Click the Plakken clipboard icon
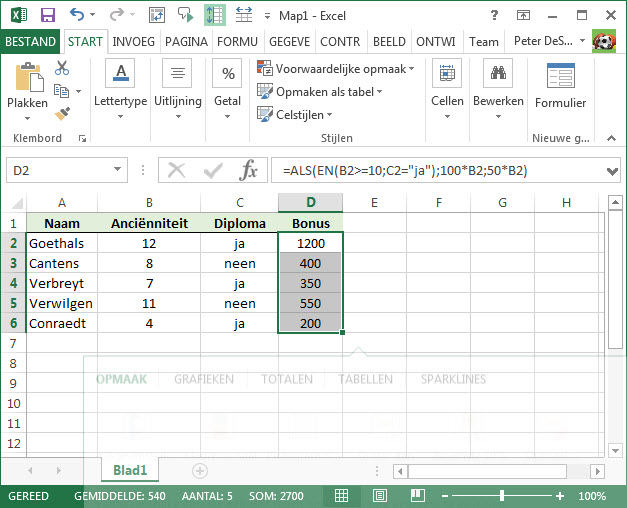This screenshot has height=508, width=627. (x=29, y=77)
